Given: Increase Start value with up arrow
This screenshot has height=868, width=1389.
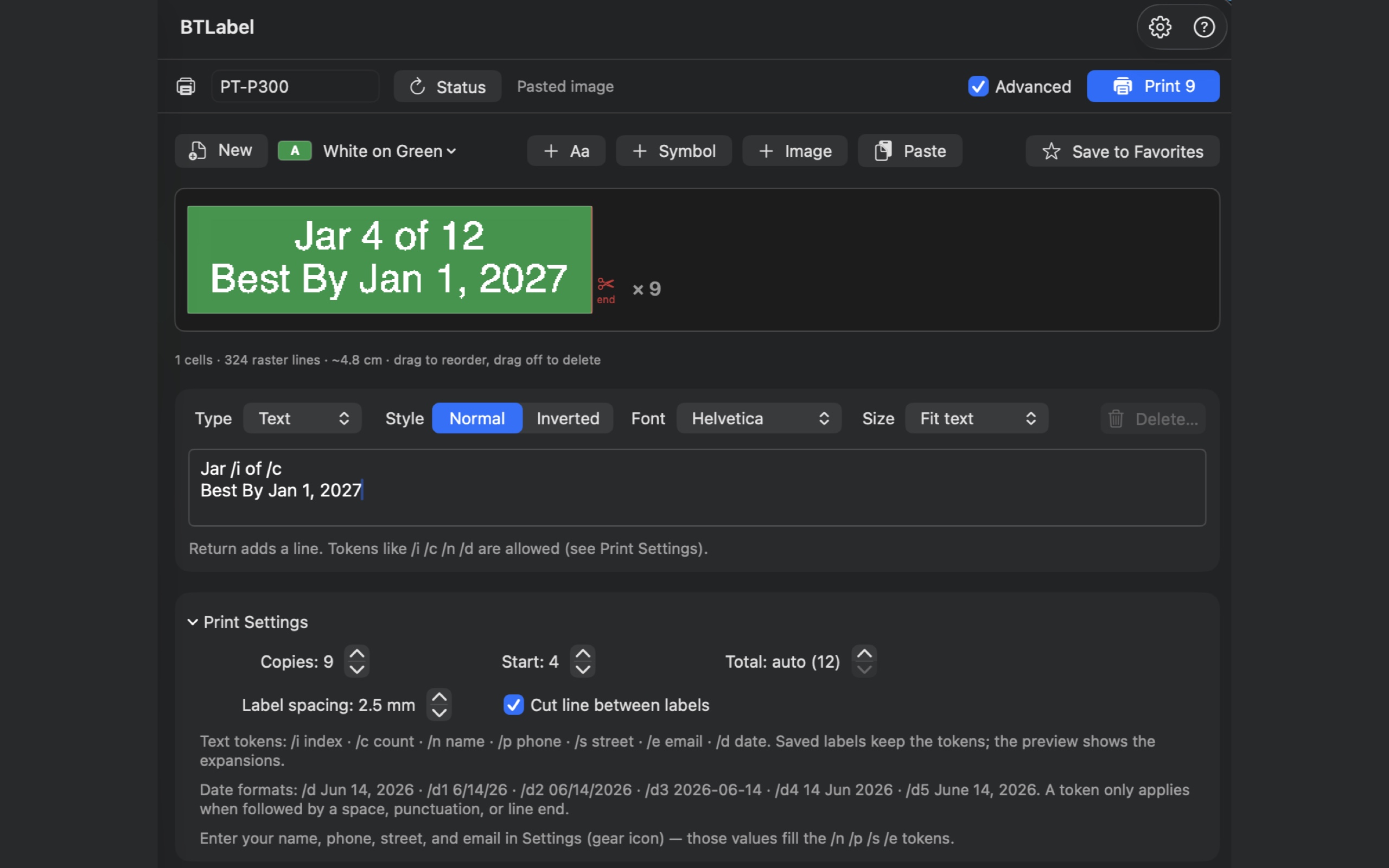Looking at the screenshot, I should click(x=583, y=653).
